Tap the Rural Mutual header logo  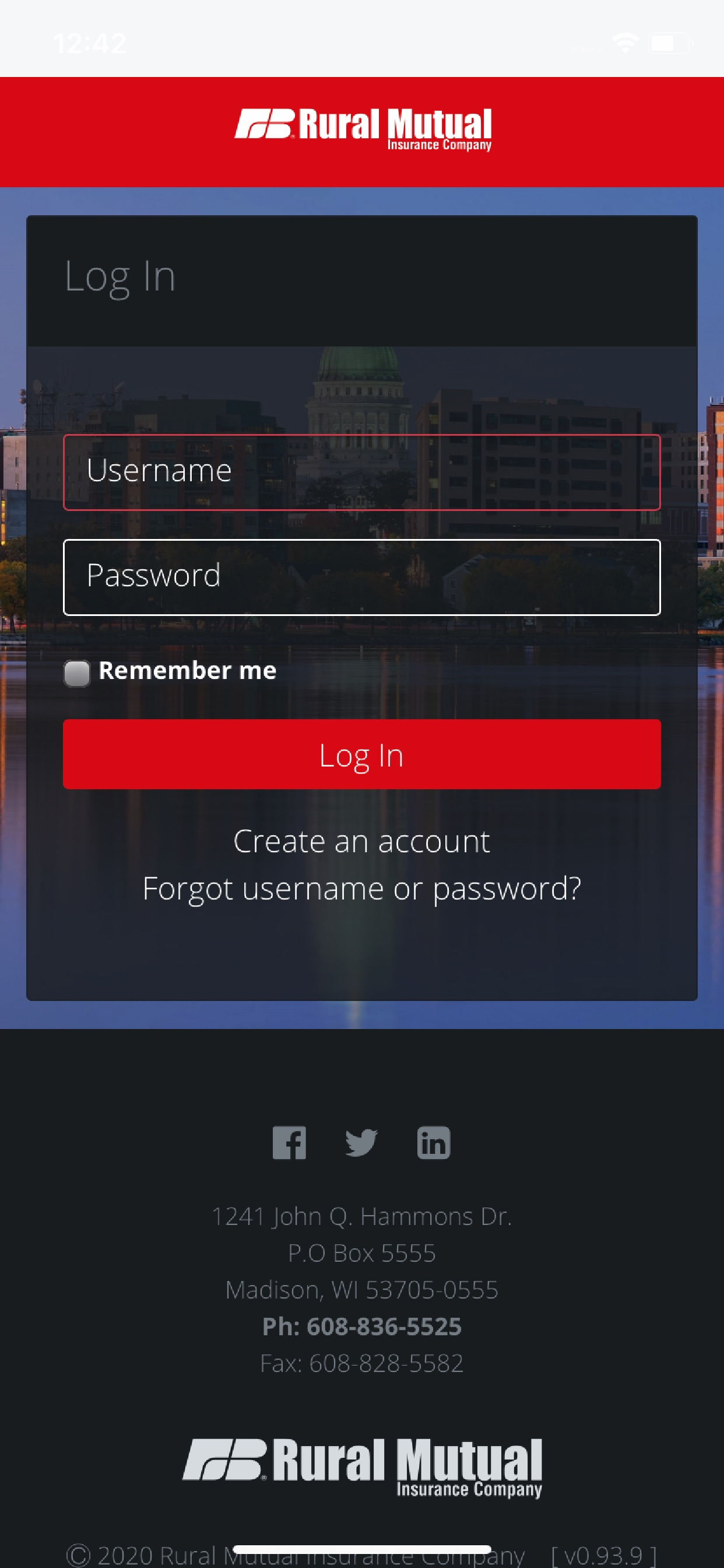click(363, 129)
